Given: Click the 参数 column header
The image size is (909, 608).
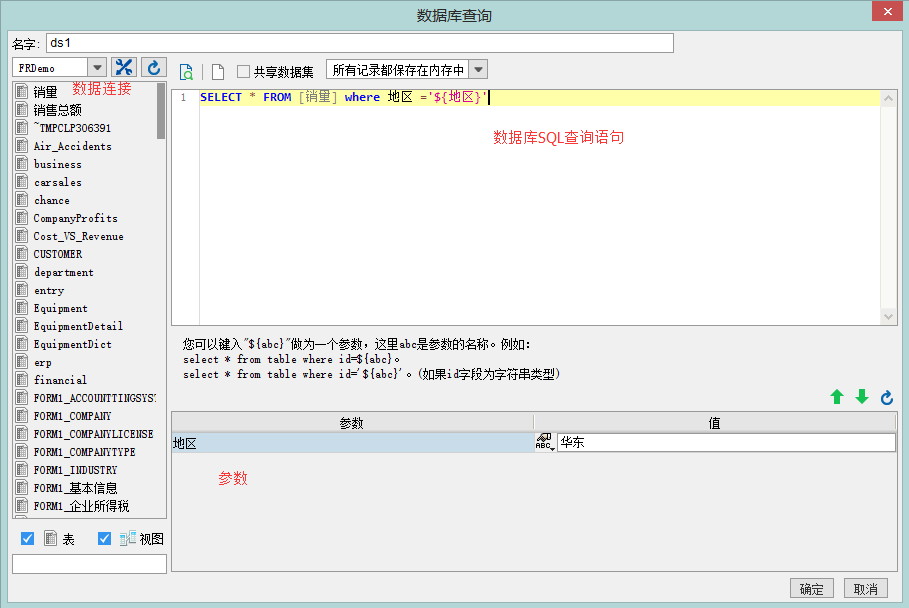Looking at the screenshot, I should (352, 423).
